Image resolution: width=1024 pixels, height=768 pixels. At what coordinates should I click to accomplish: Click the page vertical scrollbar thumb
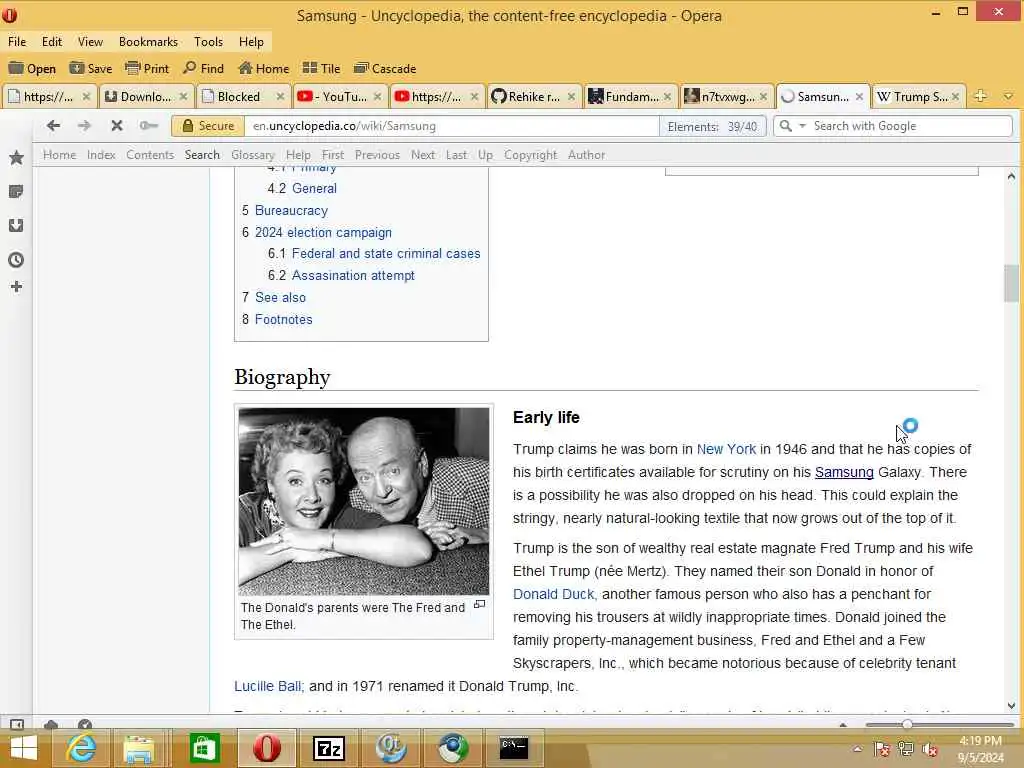pos(1011,283)
